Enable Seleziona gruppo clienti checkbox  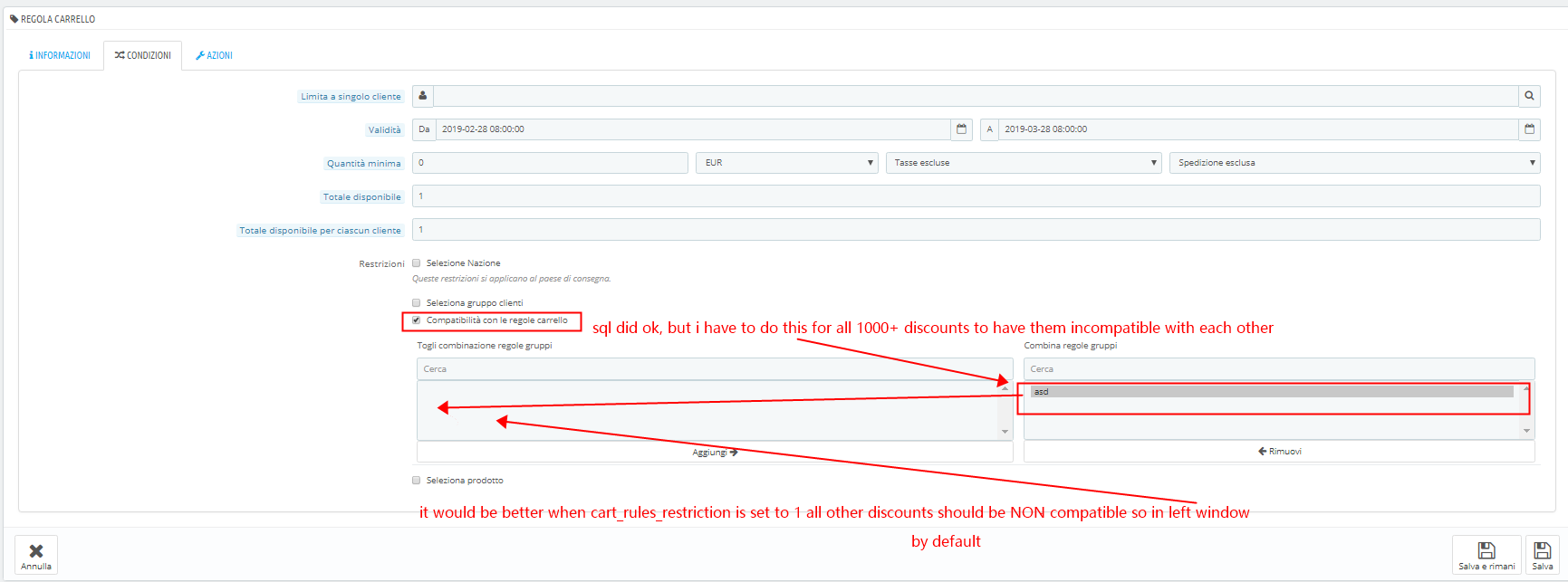pos(417,303)
